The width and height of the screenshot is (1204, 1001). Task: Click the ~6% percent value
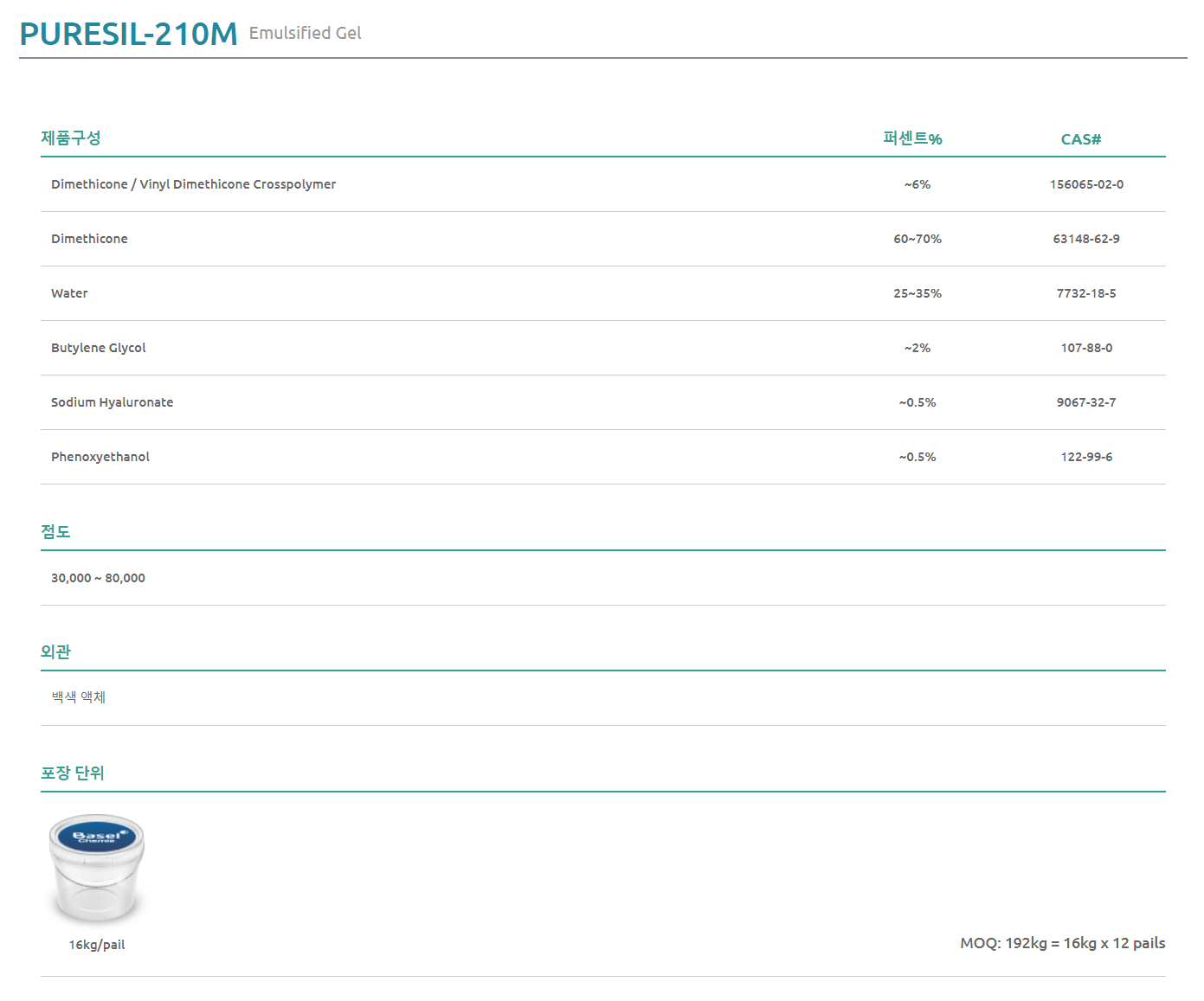[x=917, y=184]
